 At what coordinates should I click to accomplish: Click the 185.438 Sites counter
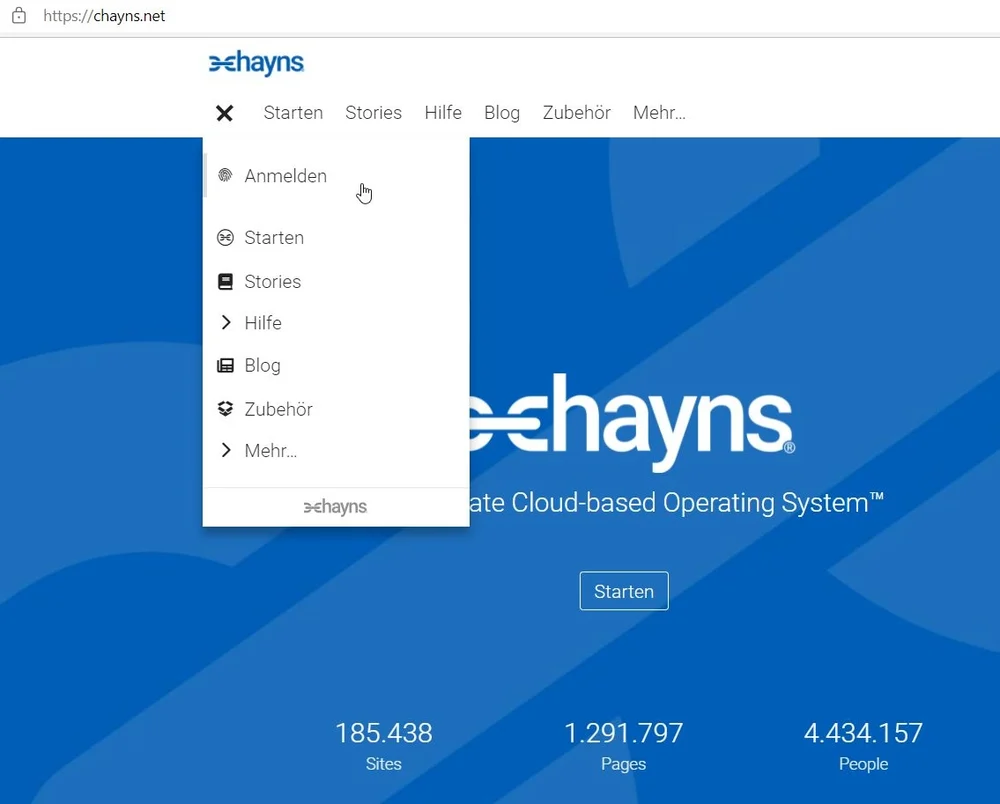tap(384, 745)
